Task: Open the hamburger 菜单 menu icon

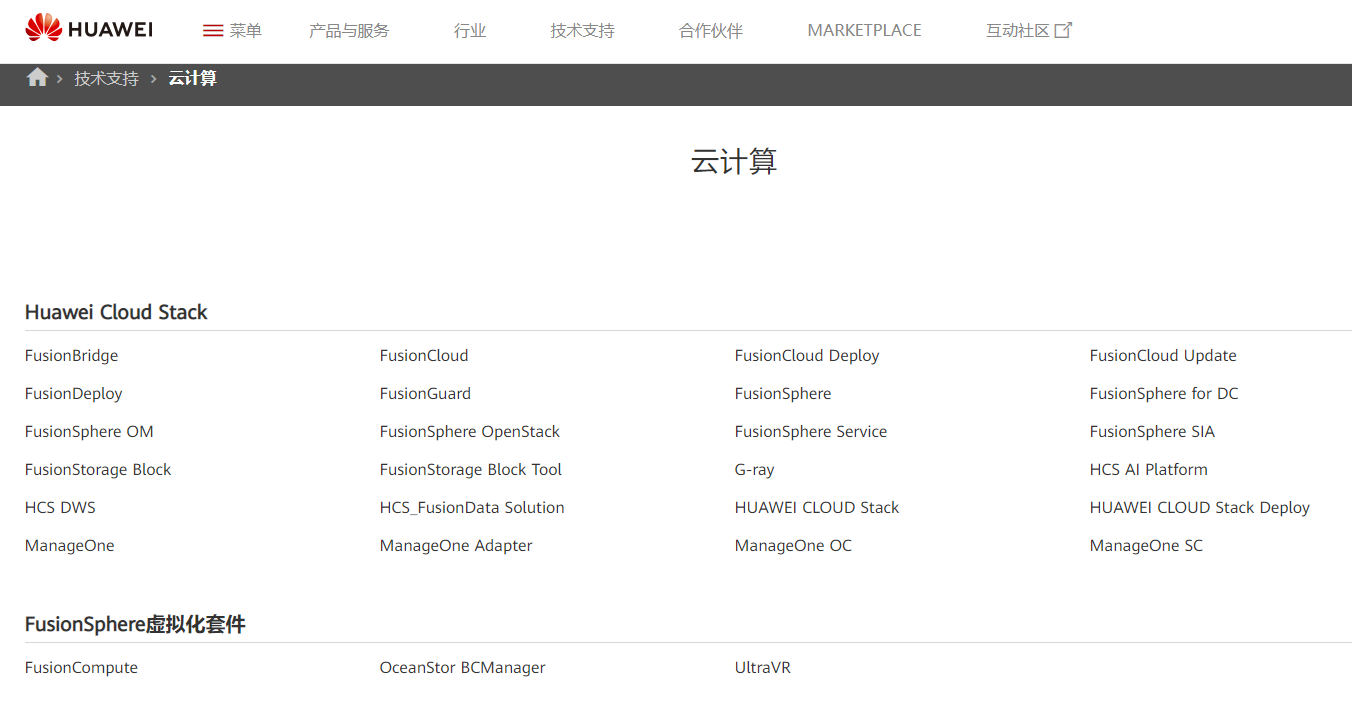Action: 213,31
